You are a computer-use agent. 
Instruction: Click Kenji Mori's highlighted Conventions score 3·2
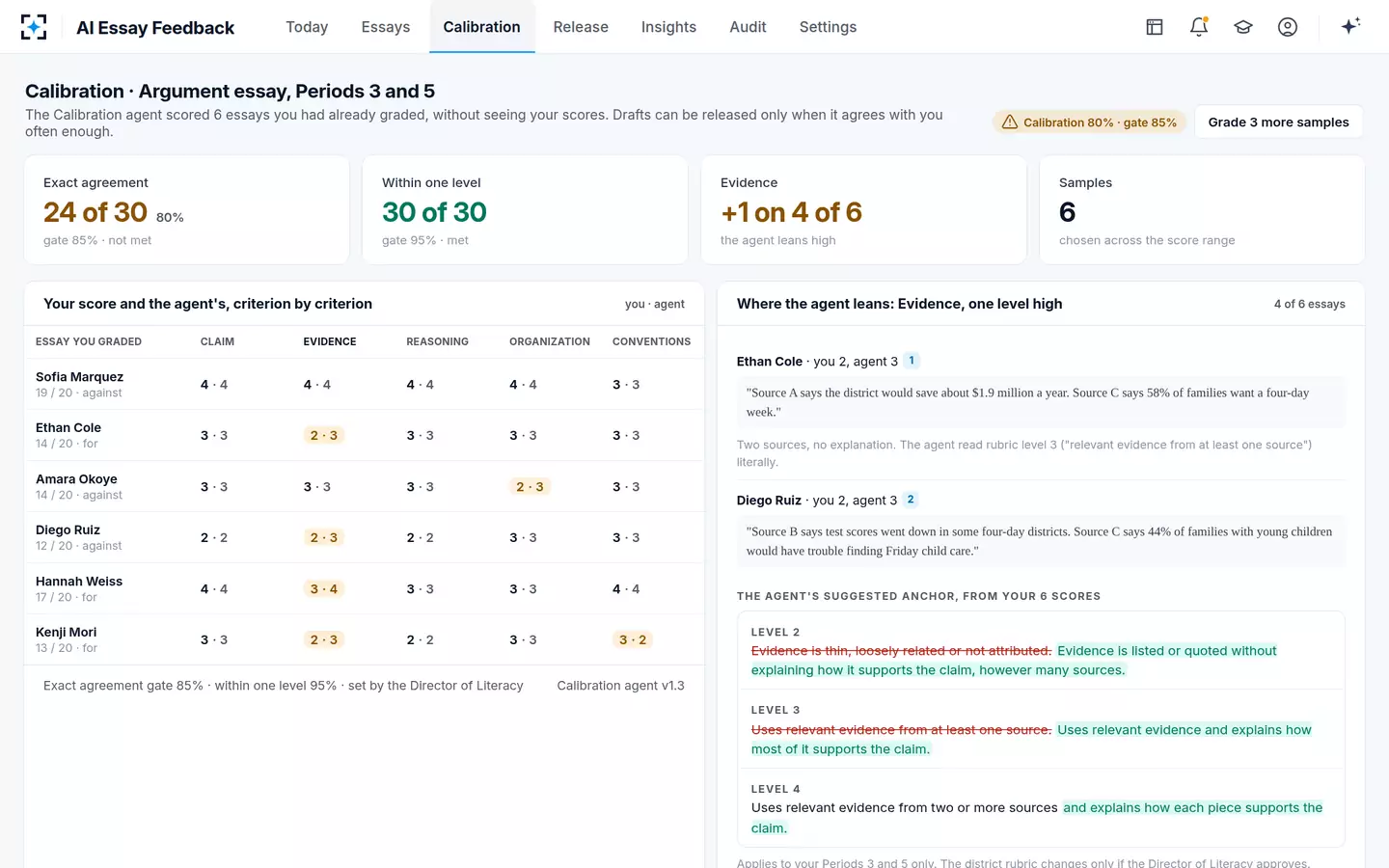(x=633, y=640)
